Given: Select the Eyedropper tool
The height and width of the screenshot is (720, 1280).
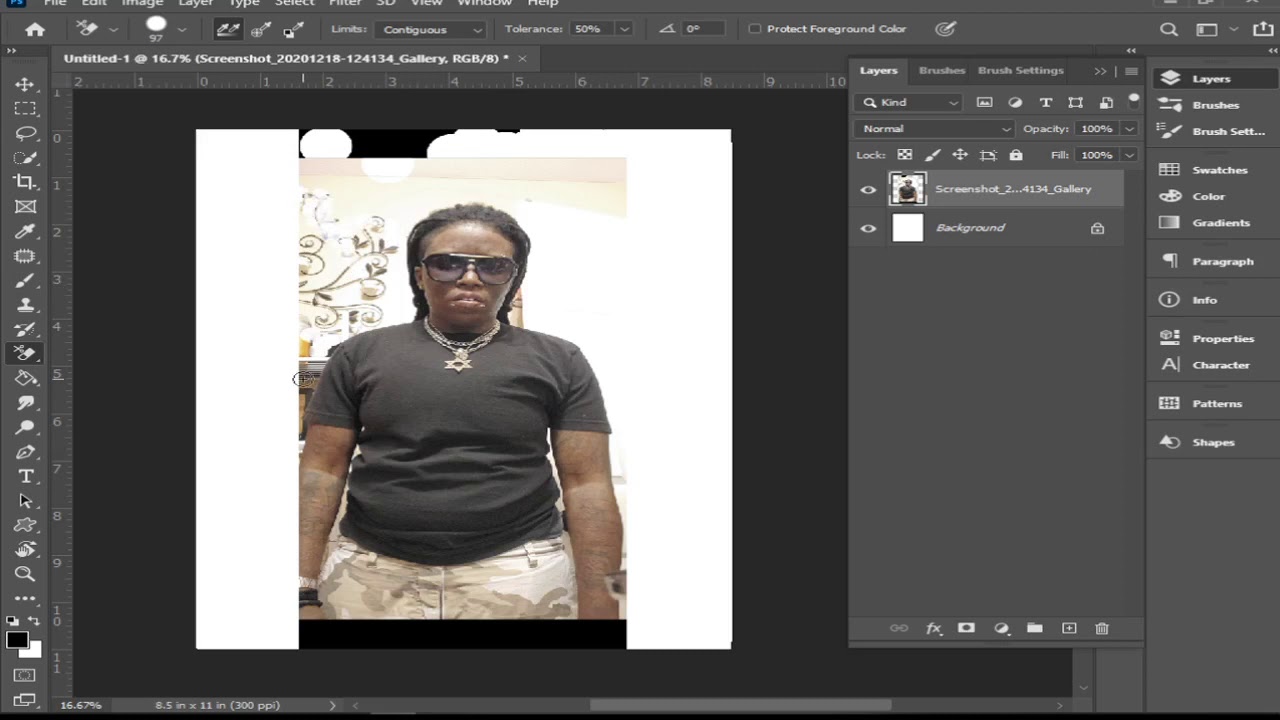Looking at the screenshot, I should click(x=25, y=231).
